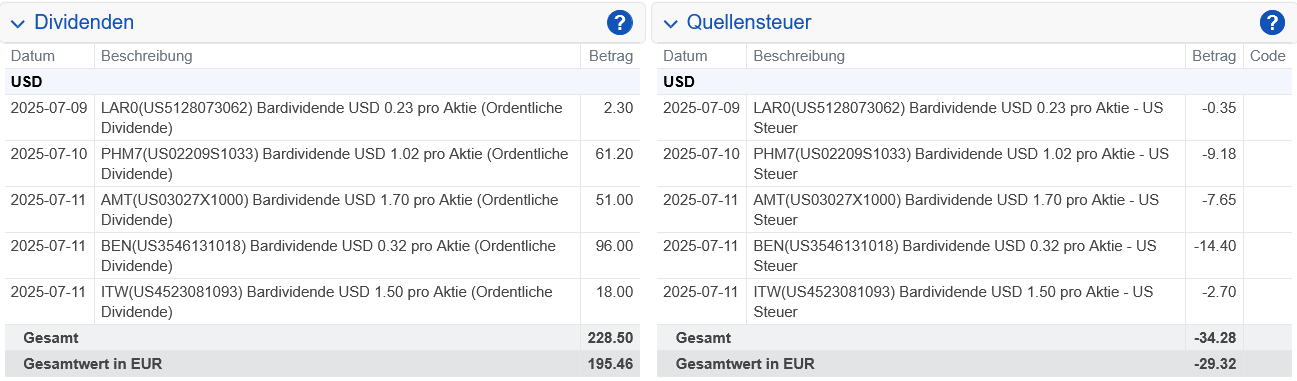Open help for the Dividenden section
Viewport: 1297px width, 381px height.
click(619, 23)
